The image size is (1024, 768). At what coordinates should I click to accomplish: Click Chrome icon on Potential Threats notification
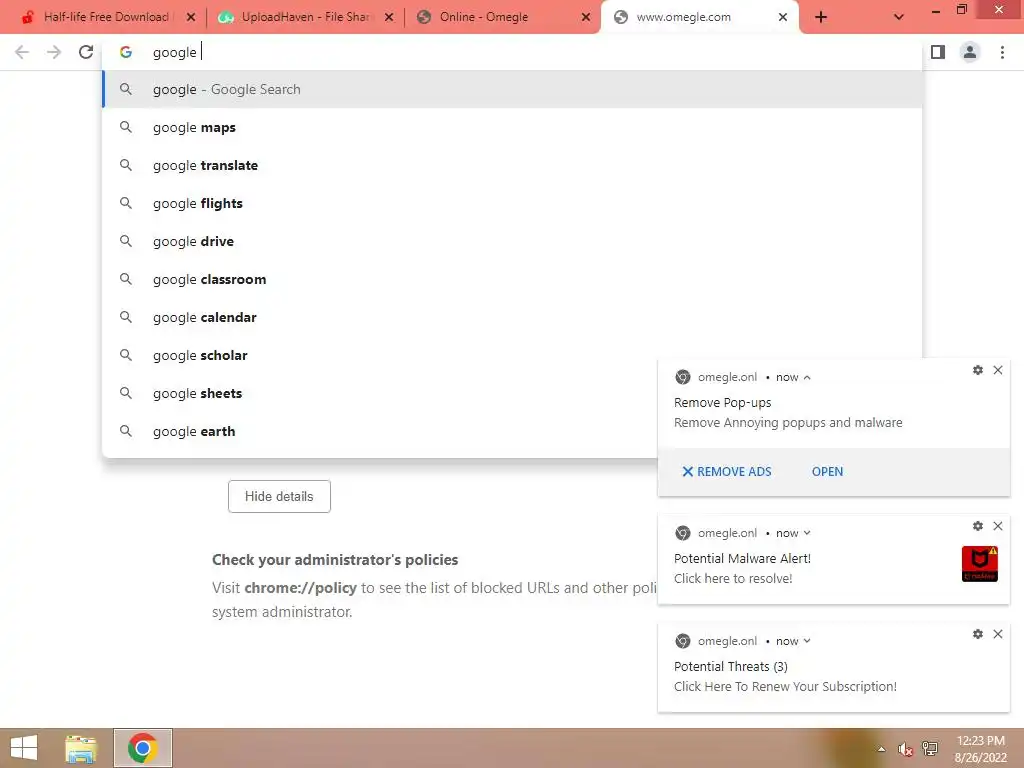tap(682, 641)
